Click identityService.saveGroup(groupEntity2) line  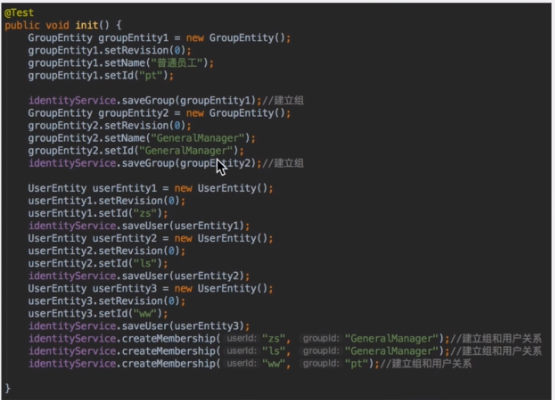tap(166, 163)
